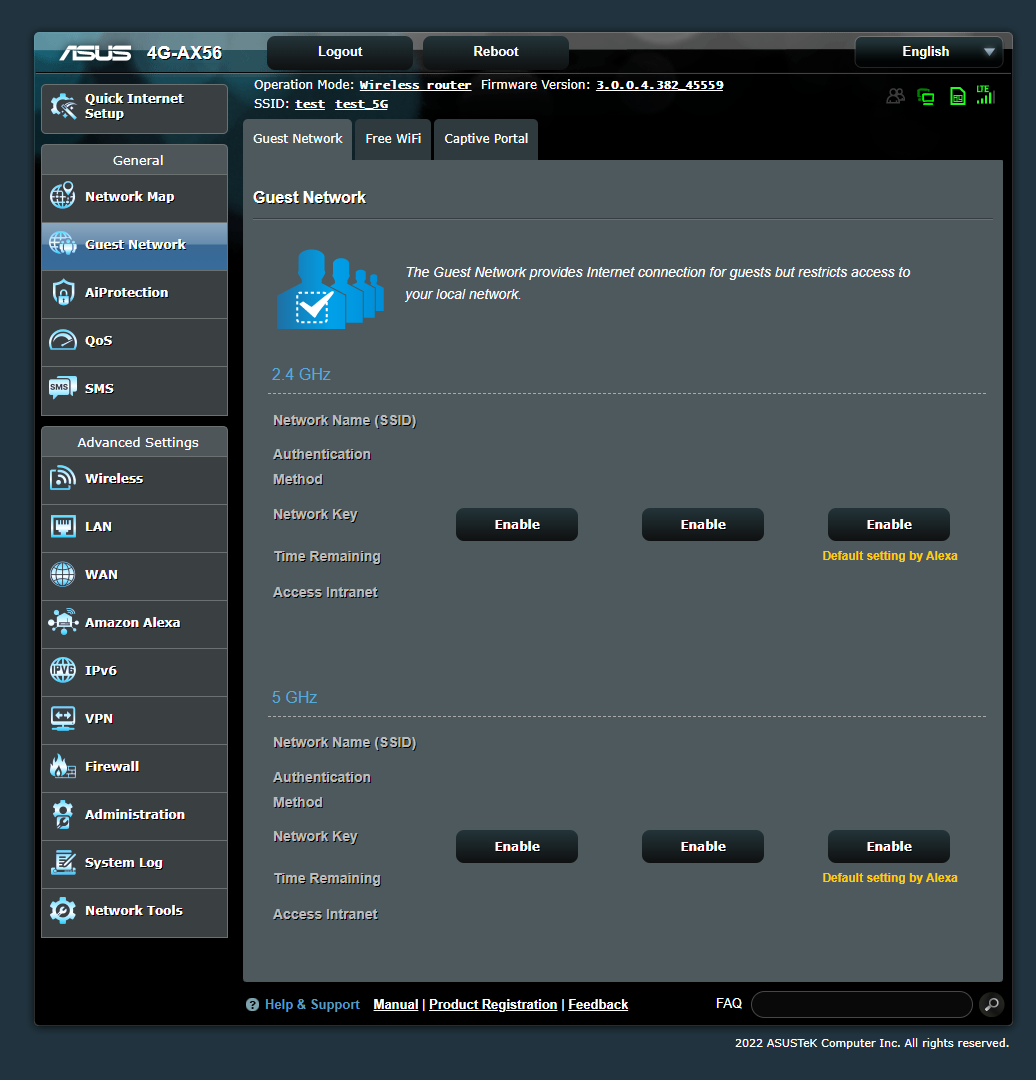This screenshot has width=1036, height=1080.
Task: Click into the FAQ search field
Action: click(x=862, y=1004)
